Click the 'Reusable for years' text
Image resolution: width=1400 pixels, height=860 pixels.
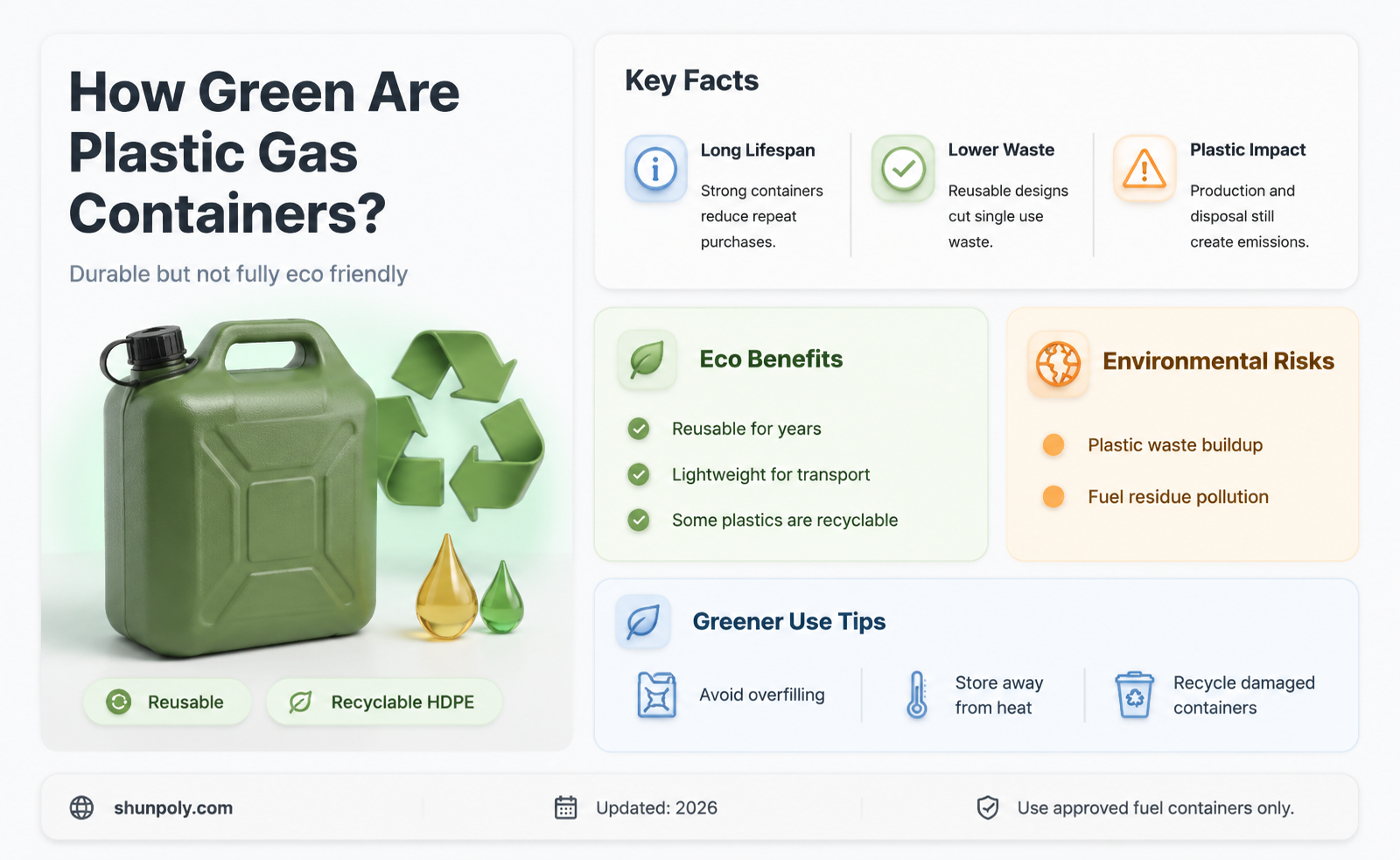[x=746, y=429]
